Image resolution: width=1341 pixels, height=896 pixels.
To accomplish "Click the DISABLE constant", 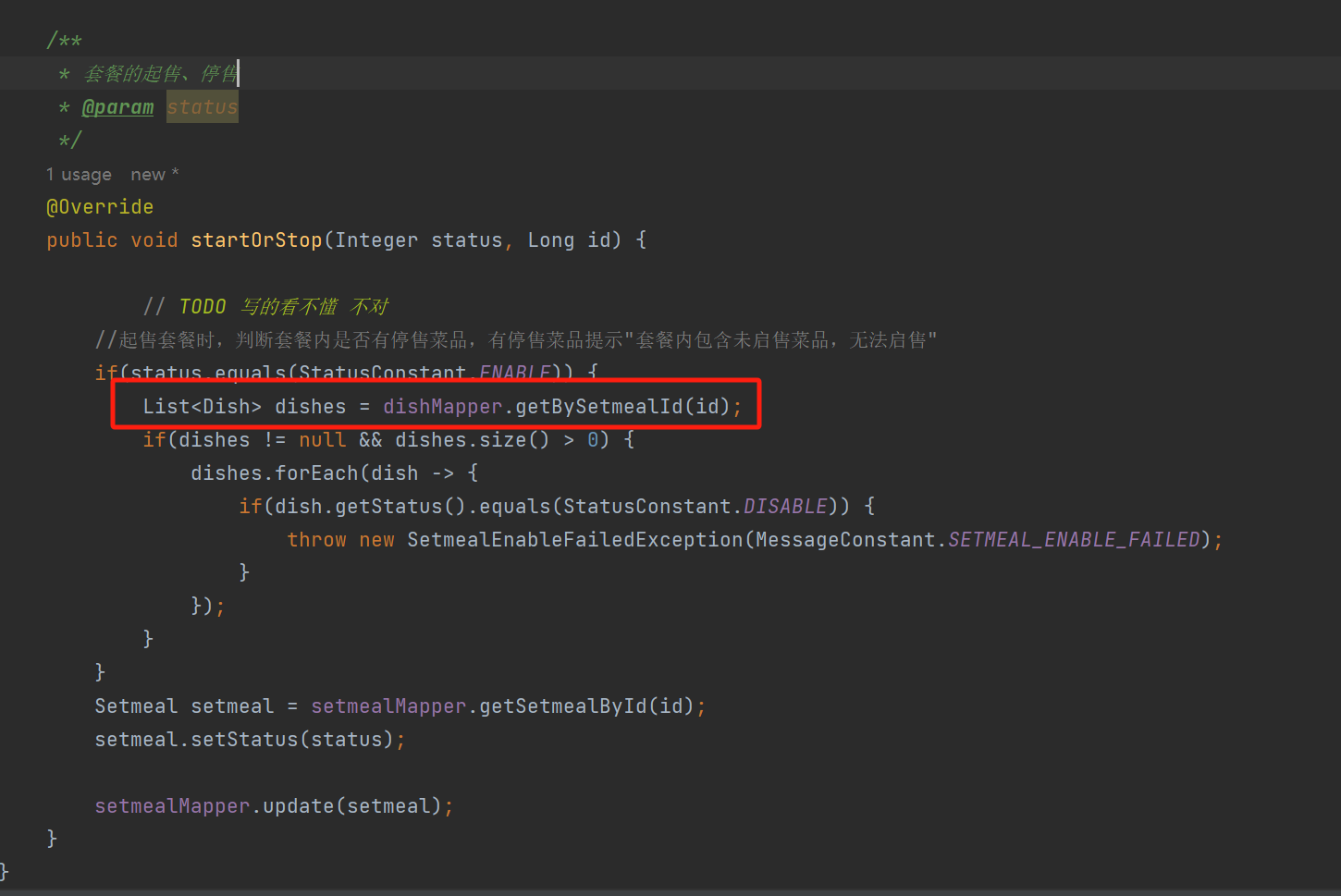I will coord(785,507).
